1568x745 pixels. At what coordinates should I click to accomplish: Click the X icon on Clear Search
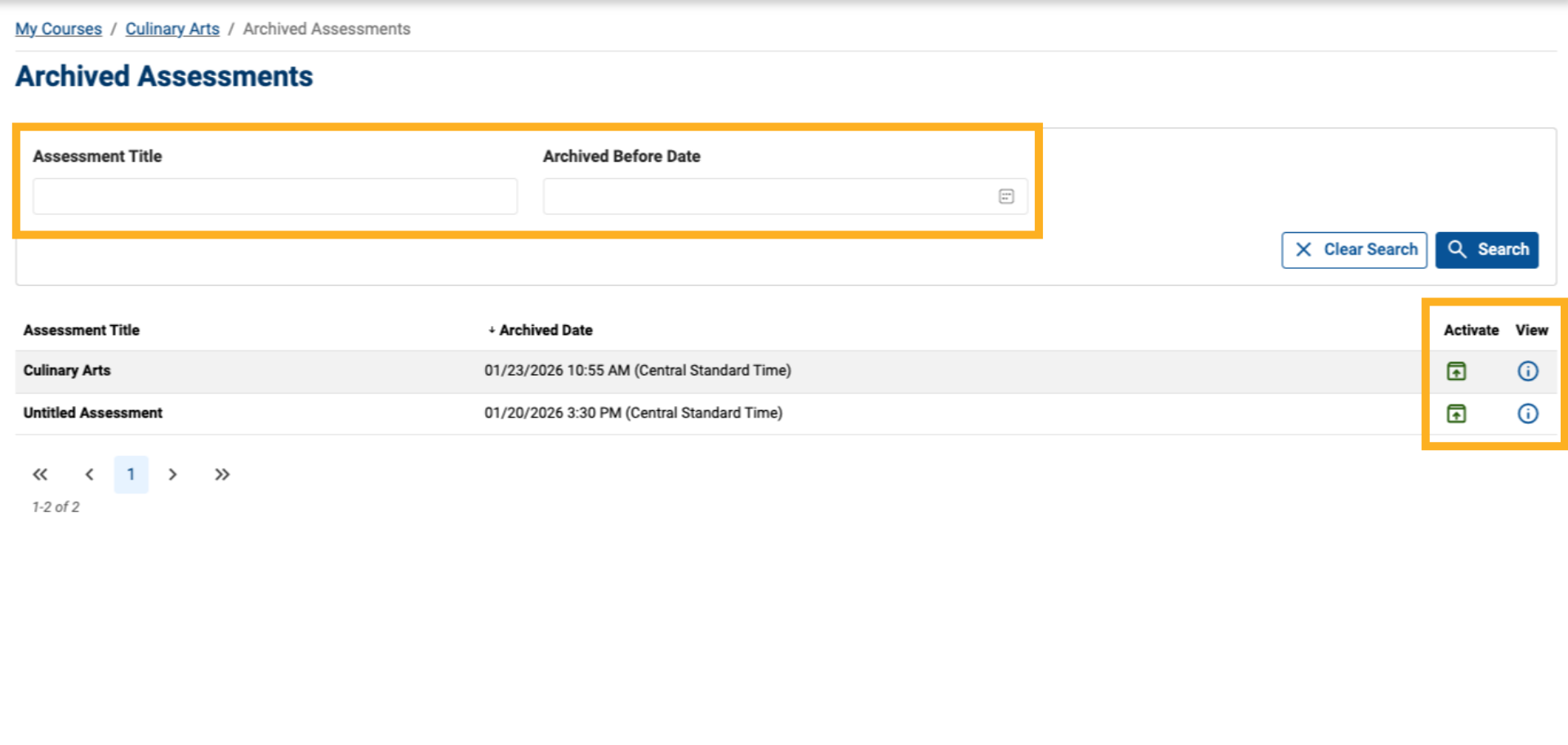pos(1304,250)
